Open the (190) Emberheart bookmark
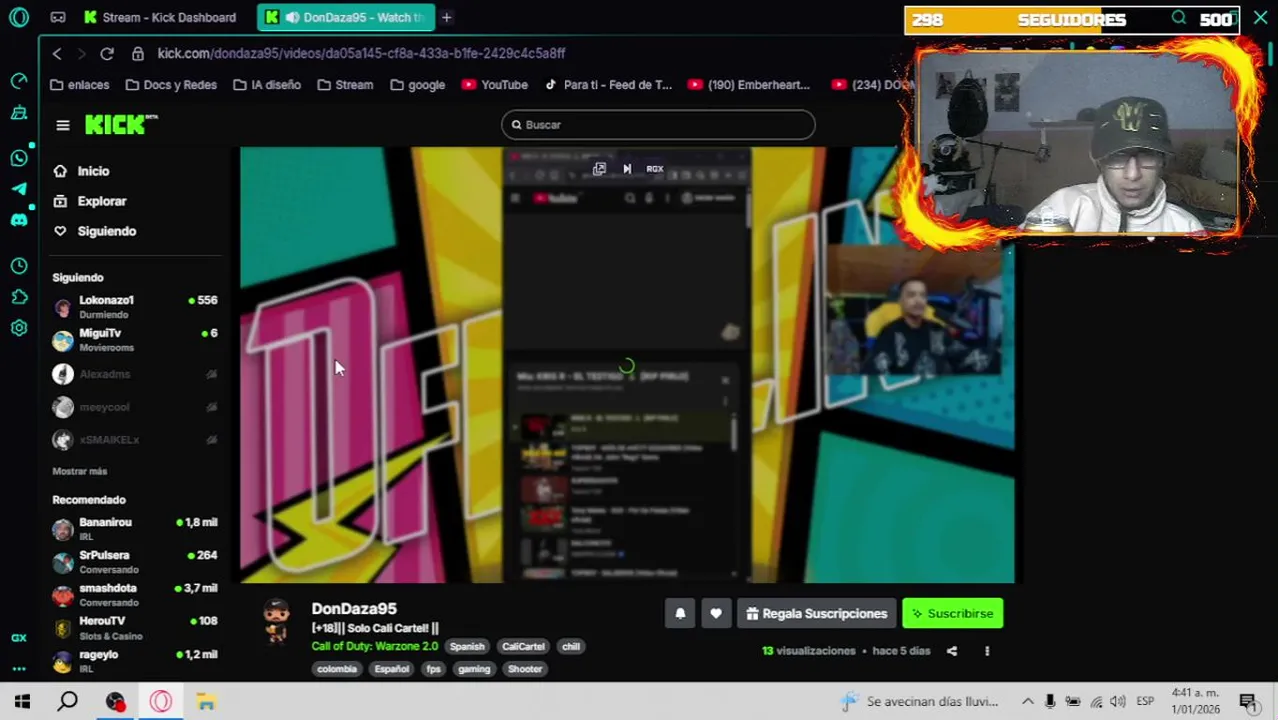Image resolution: width=1278 pixels, height=720 pixels. [x=749, y=85]
